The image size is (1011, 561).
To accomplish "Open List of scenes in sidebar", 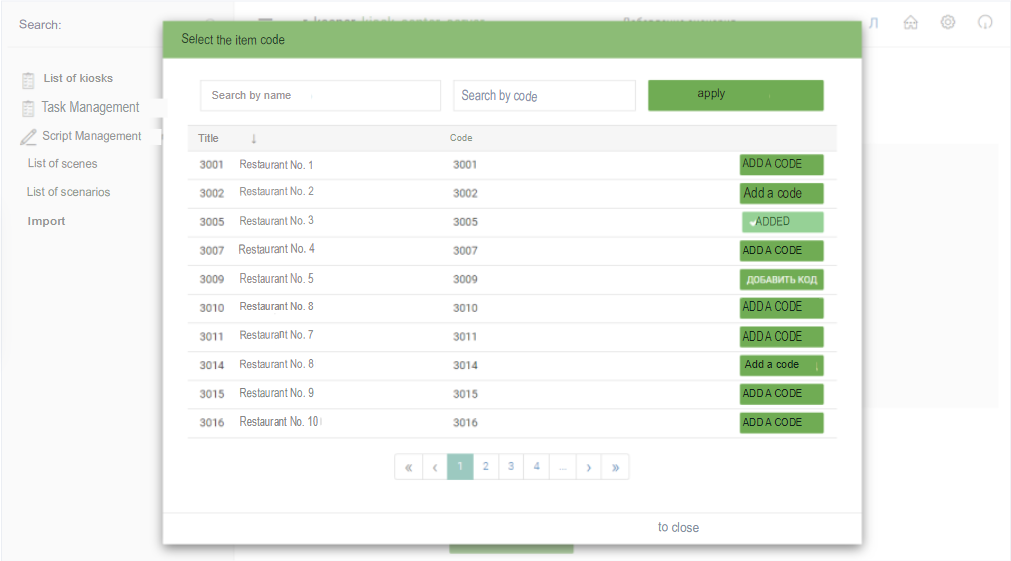I will tap(62, 164).
